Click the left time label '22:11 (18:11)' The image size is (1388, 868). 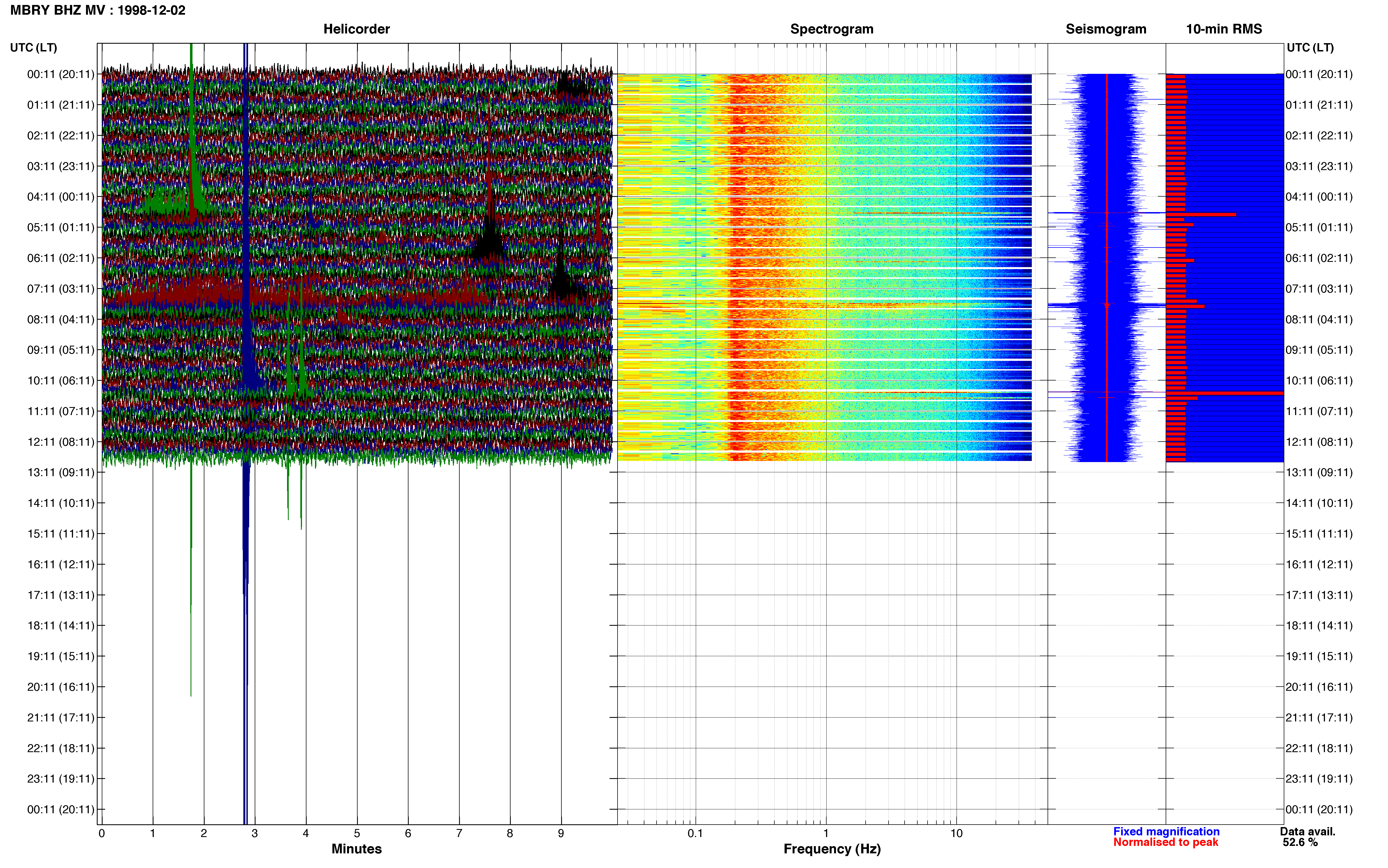(61, 749)
